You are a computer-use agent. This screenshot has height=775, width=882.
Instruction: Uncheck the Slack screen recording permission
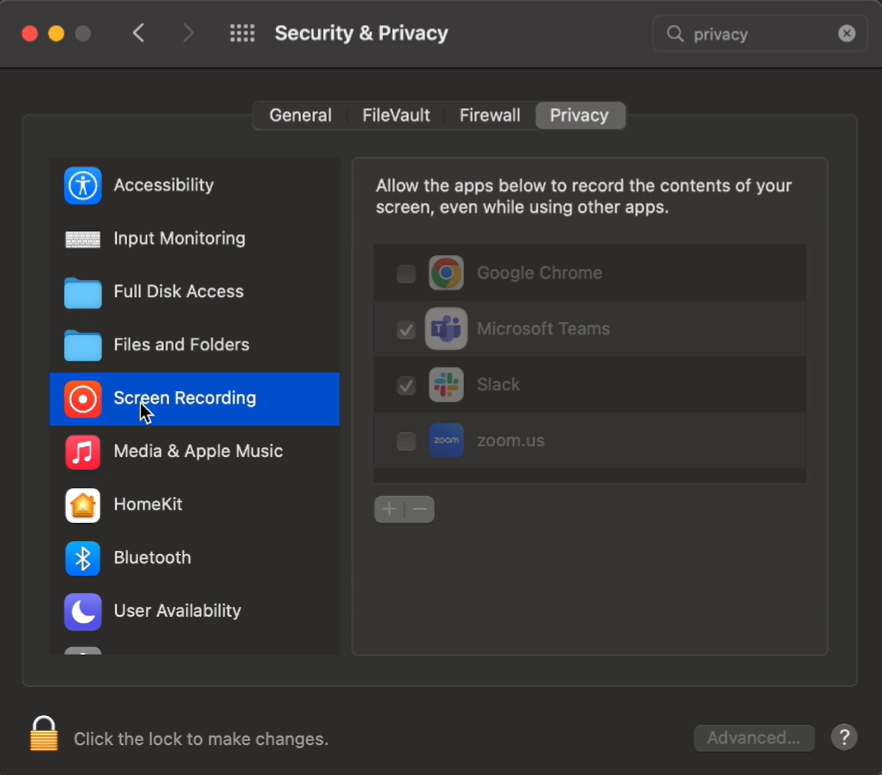coord(404,384)
